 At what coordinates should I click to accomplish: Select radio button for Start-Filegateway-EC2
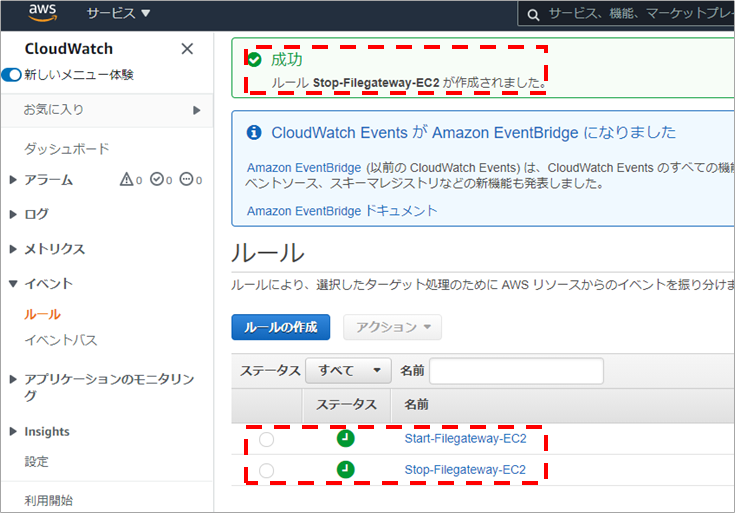[x=266, y=439]
